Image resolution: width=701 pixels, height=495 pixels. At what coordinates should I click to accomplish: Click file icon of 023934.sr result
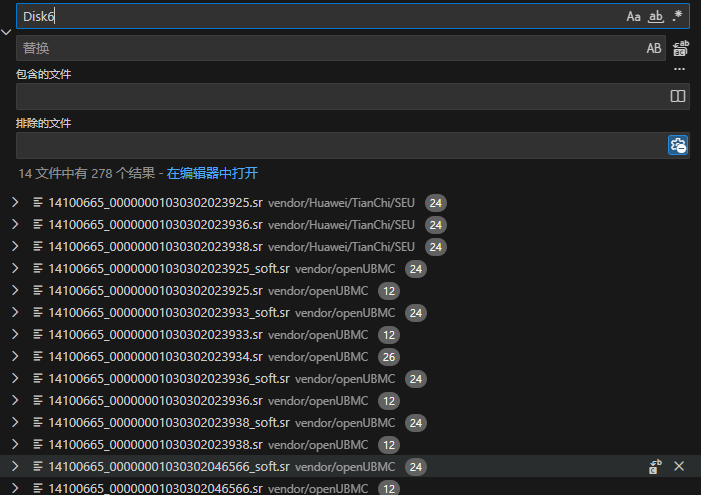[x=39, y=356]
